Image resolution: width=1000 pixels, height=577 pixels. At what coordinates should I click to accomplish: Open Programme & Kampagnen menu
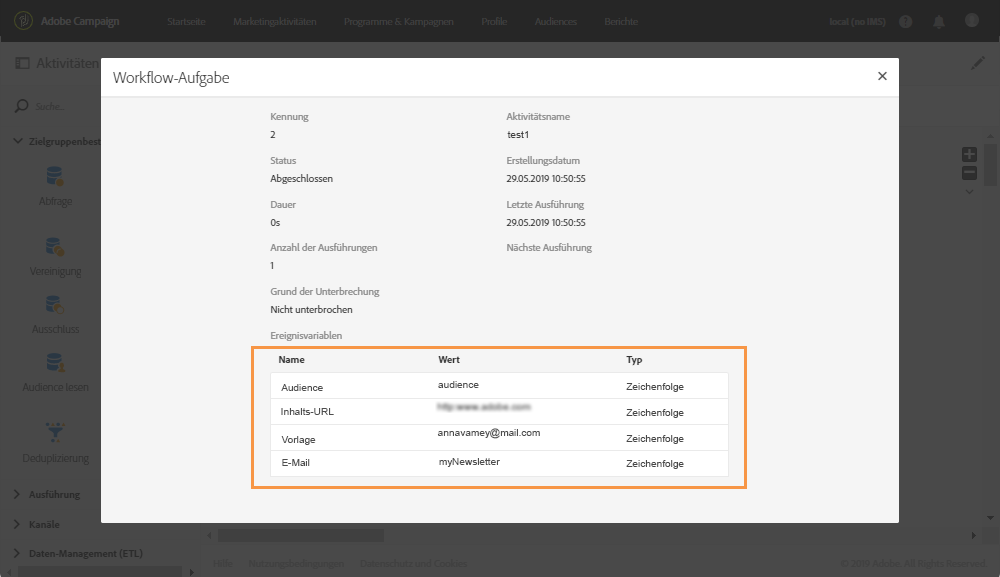(399, 22)
